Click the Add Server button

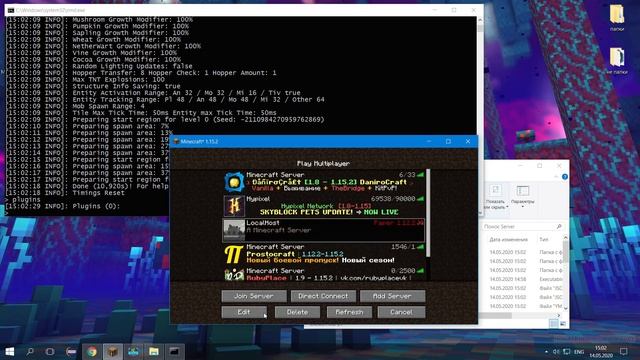(x=392, y=296)
